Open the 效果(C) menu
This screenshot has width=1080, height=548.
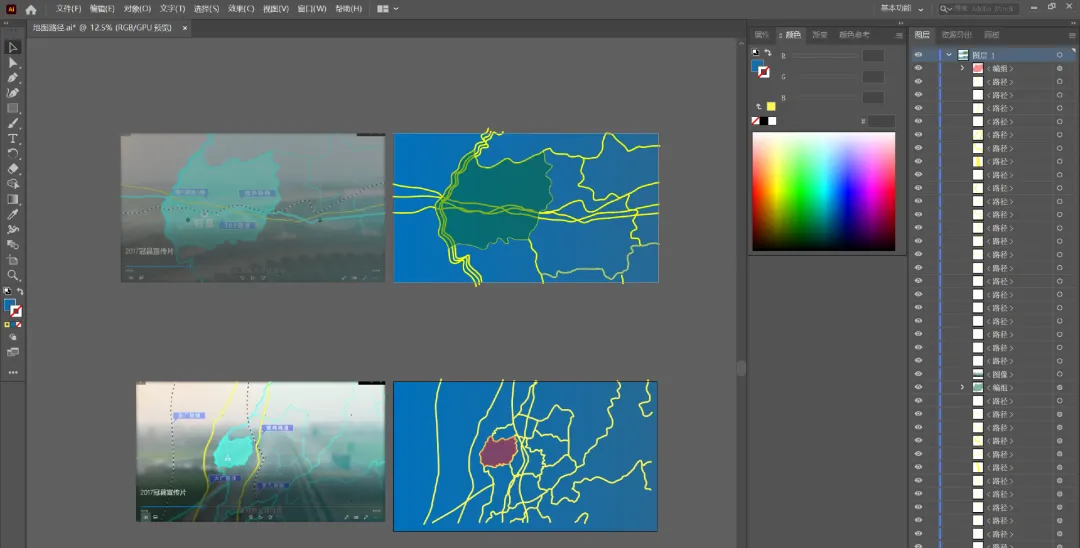(x=241, y=8)
